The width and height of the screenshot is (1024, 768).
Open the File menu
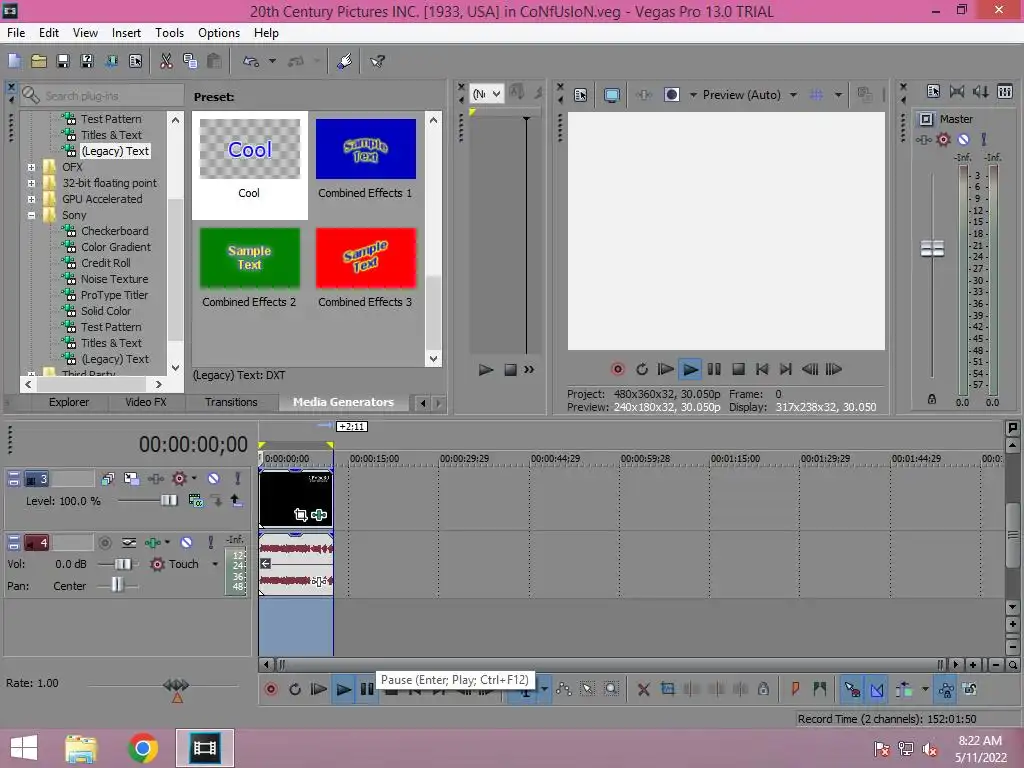(16, 33)
